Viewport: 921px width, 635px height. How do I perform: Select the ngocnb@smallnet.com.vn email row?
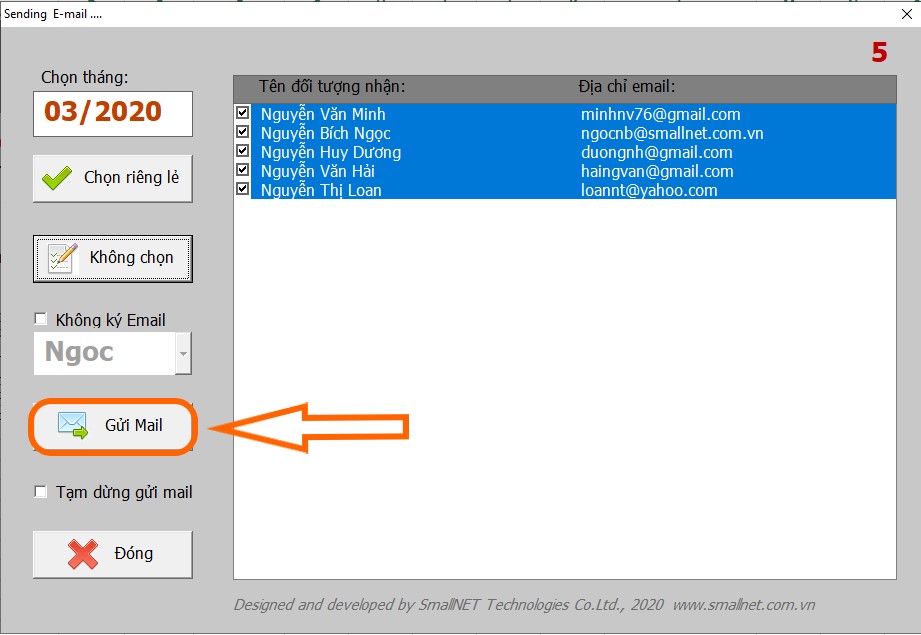pos(672,133)
